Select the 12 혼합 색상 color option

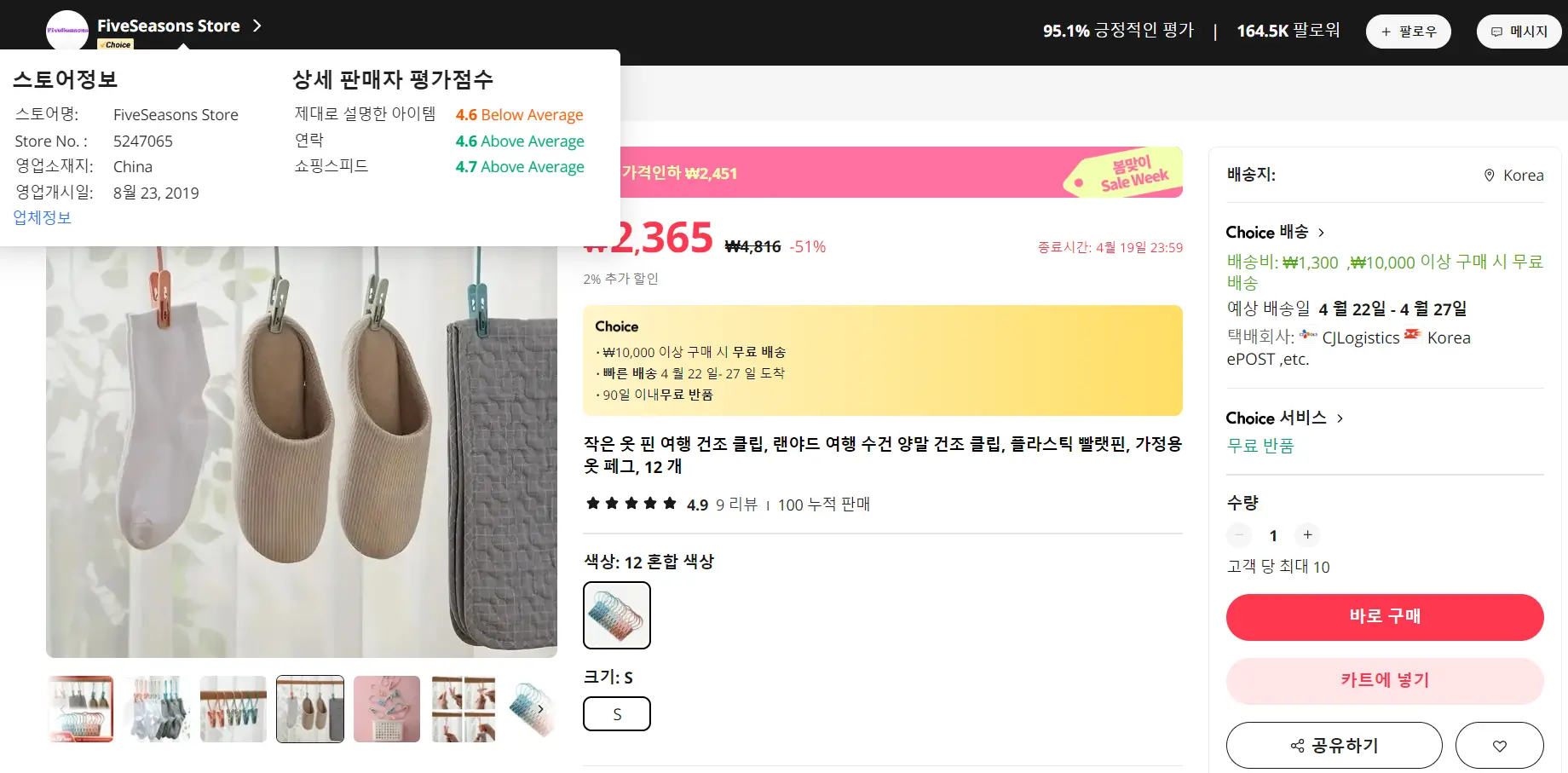pos(616,614)
